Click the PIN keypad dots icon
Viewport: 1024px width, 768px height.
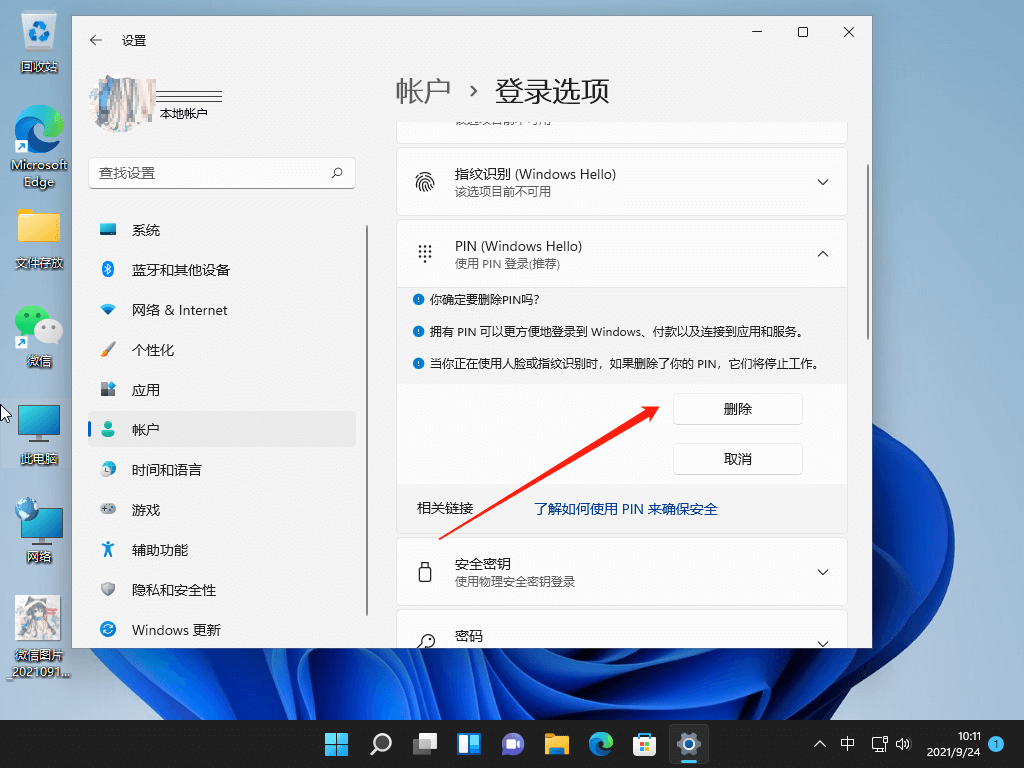pos(425,253)
